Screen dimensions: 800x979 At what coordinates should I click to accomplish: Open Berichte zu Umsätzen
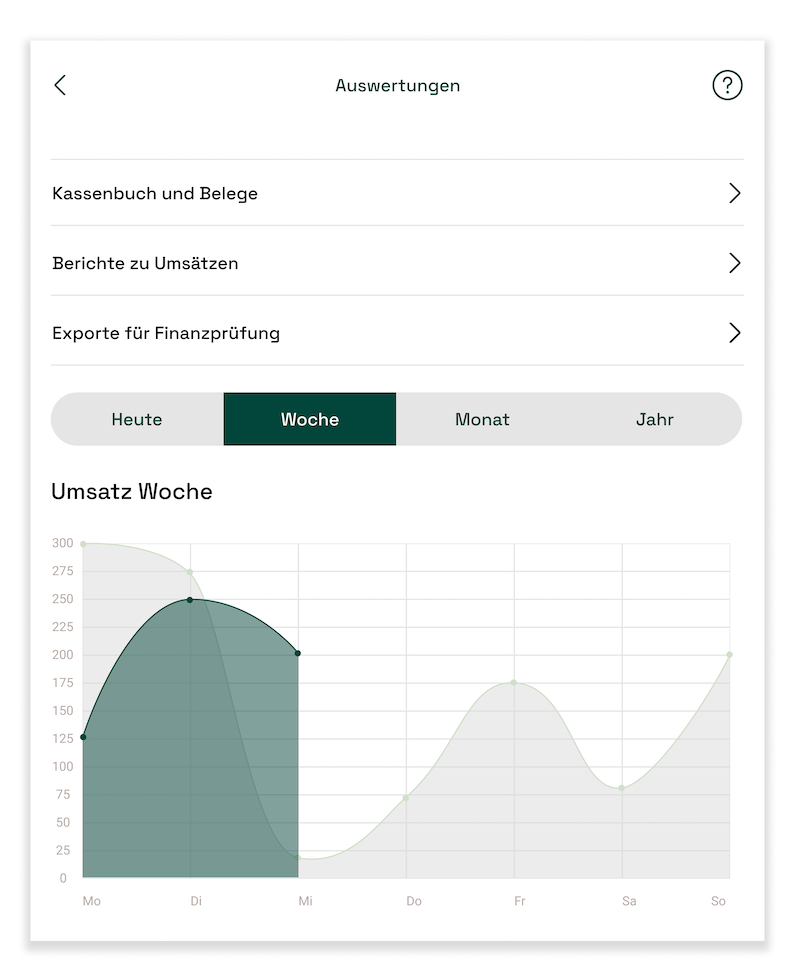click(x=397, y=263)
